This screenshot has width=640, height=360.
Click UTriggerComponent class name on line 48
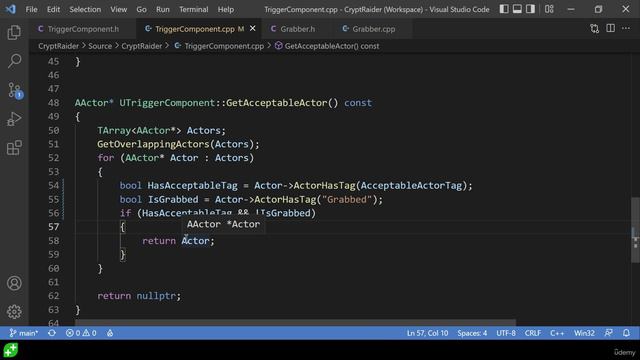[x=167, y=103]
